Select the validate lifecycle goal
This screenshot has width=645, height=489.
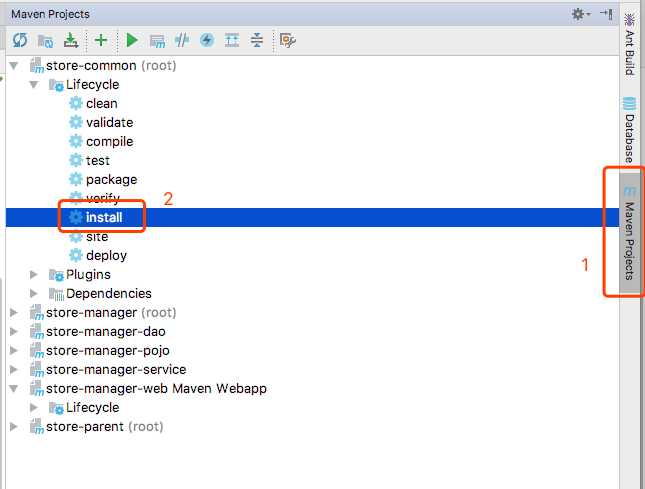[x=109, y=123]
